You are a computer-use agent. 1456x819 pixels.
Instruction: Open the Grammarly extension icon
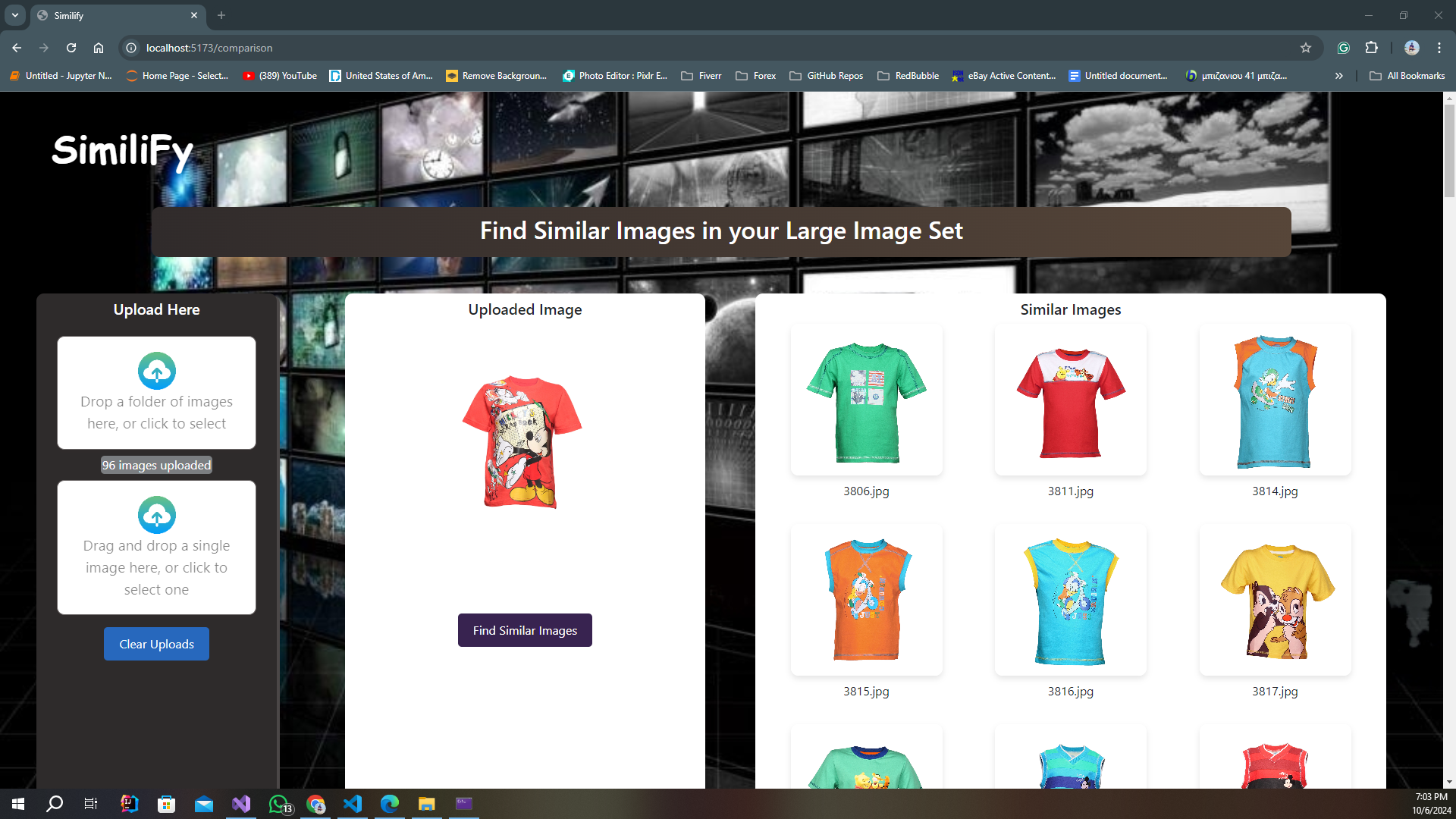(x=1344, y=48)
